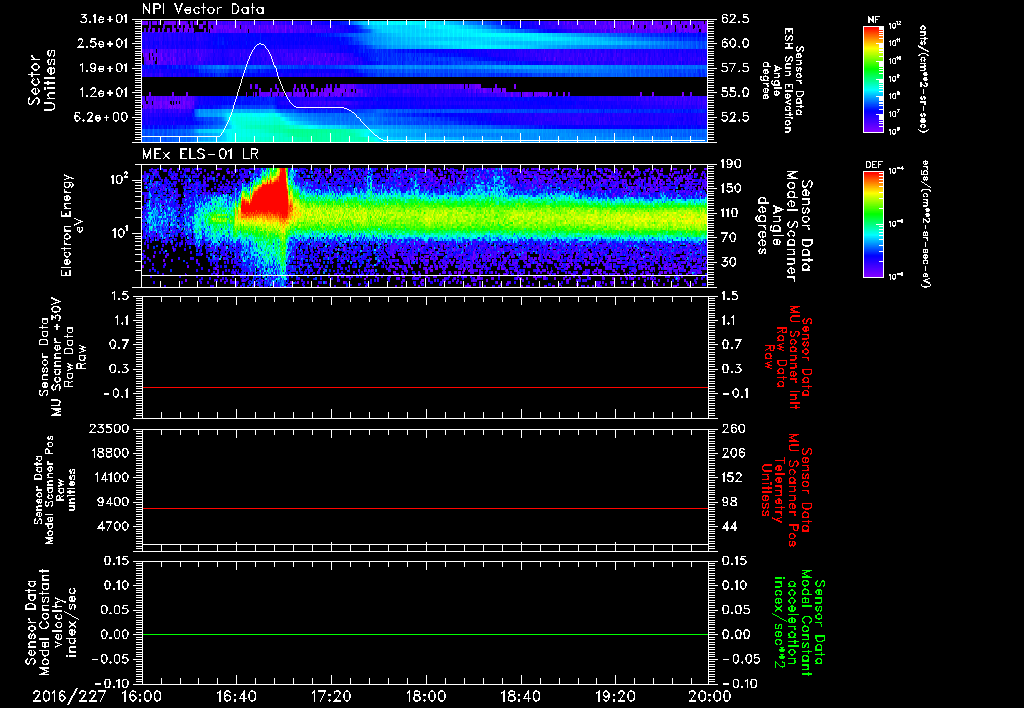
Task: Click the red 'MU Scanner Pos Telemetry Unitless' title
Action: 786,490
